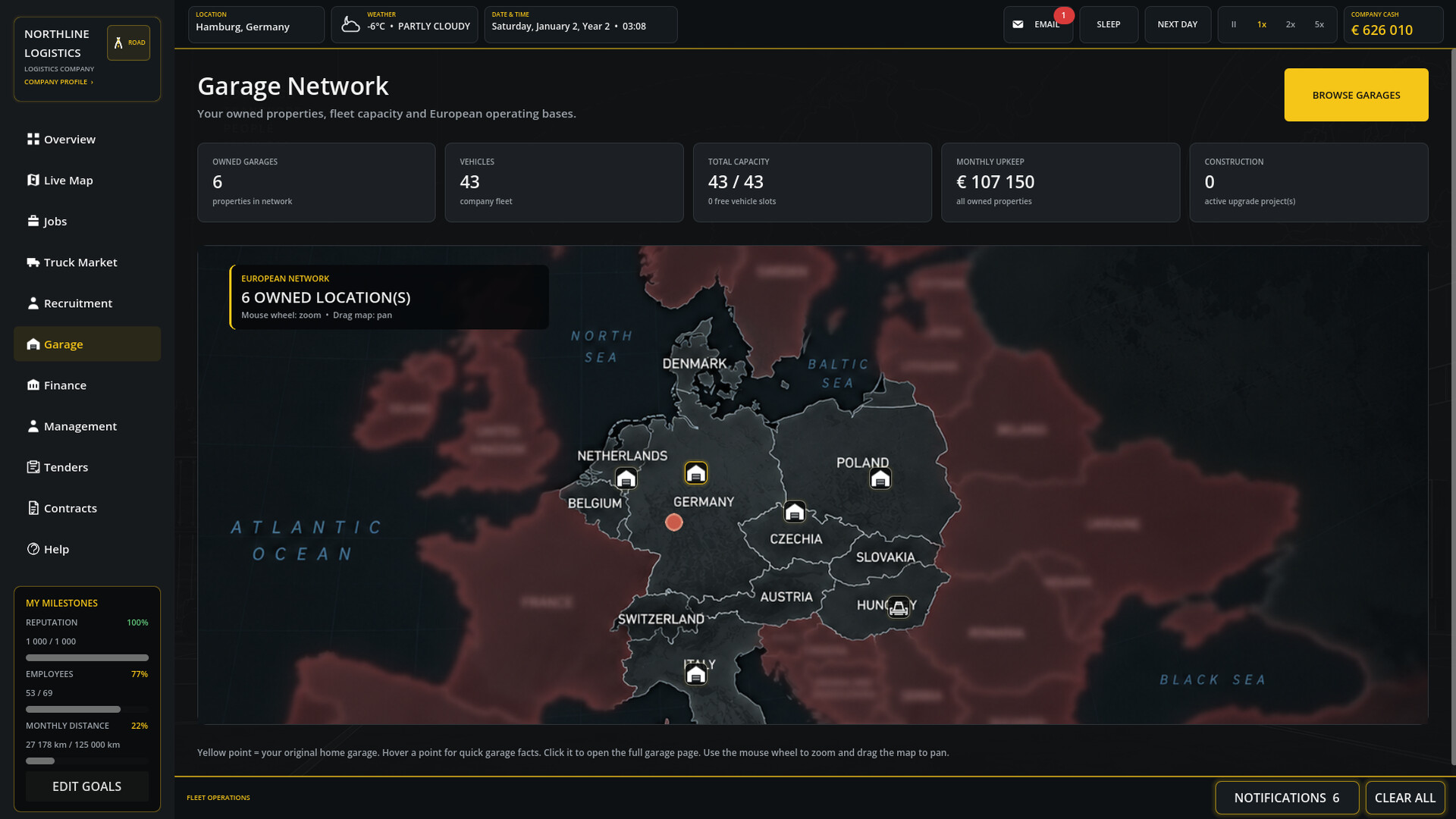Open the Notifications 6 panel

[x=1287, y=798]
